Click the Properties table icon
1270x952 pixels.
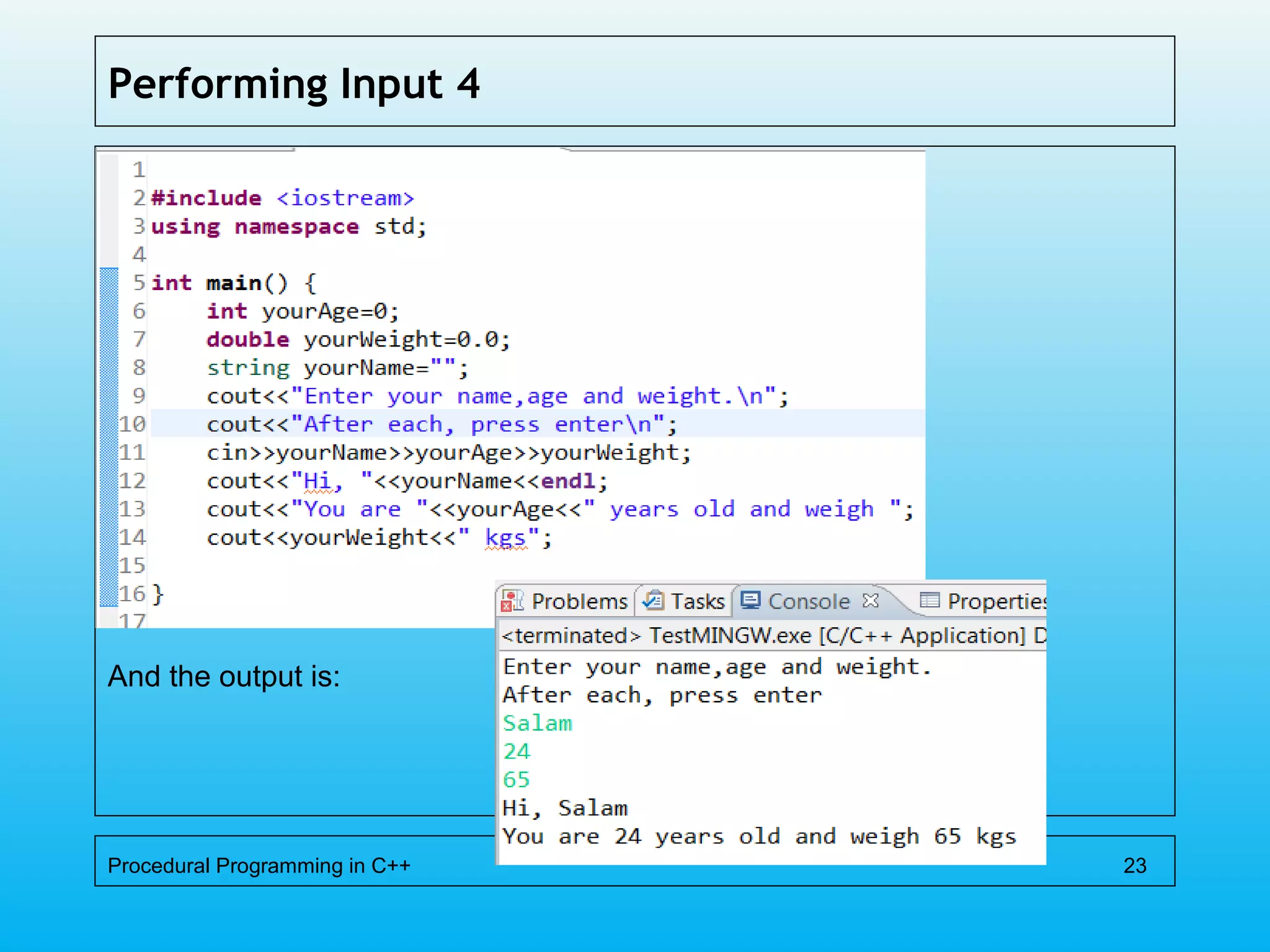pos(930,600)
